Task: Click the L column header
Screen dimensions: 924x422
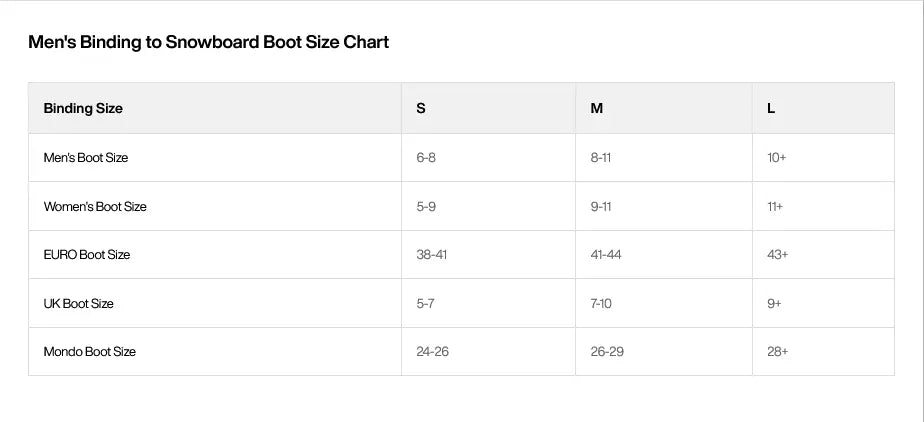Action: [x=823, y=108]
